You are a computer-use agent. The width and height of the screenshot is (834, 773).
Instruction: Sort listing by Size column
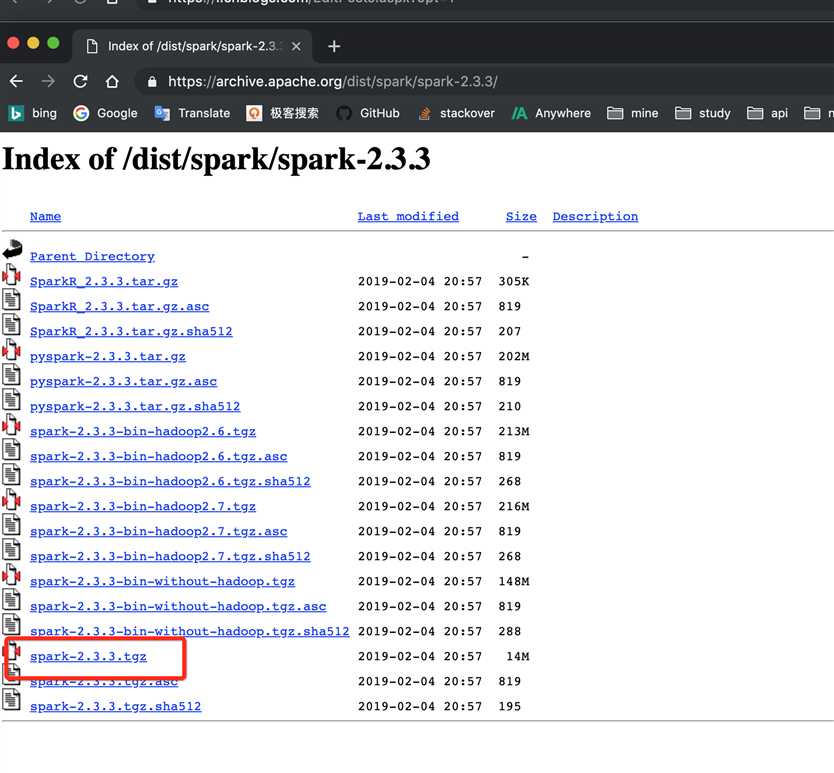tap(521, 217)
